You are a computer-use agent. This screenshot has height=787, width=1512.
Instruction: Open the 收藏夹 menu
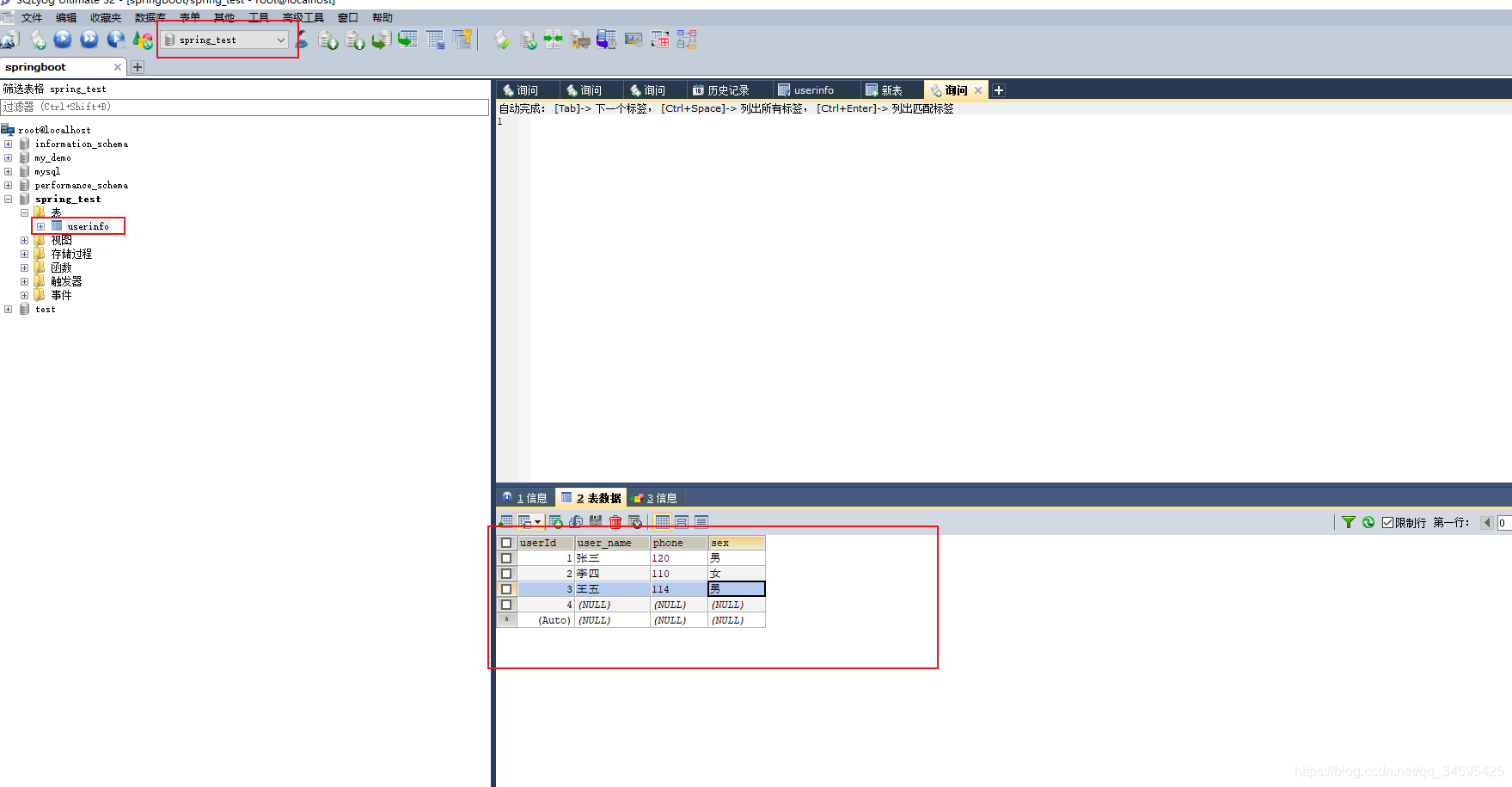tap(106, 17)
